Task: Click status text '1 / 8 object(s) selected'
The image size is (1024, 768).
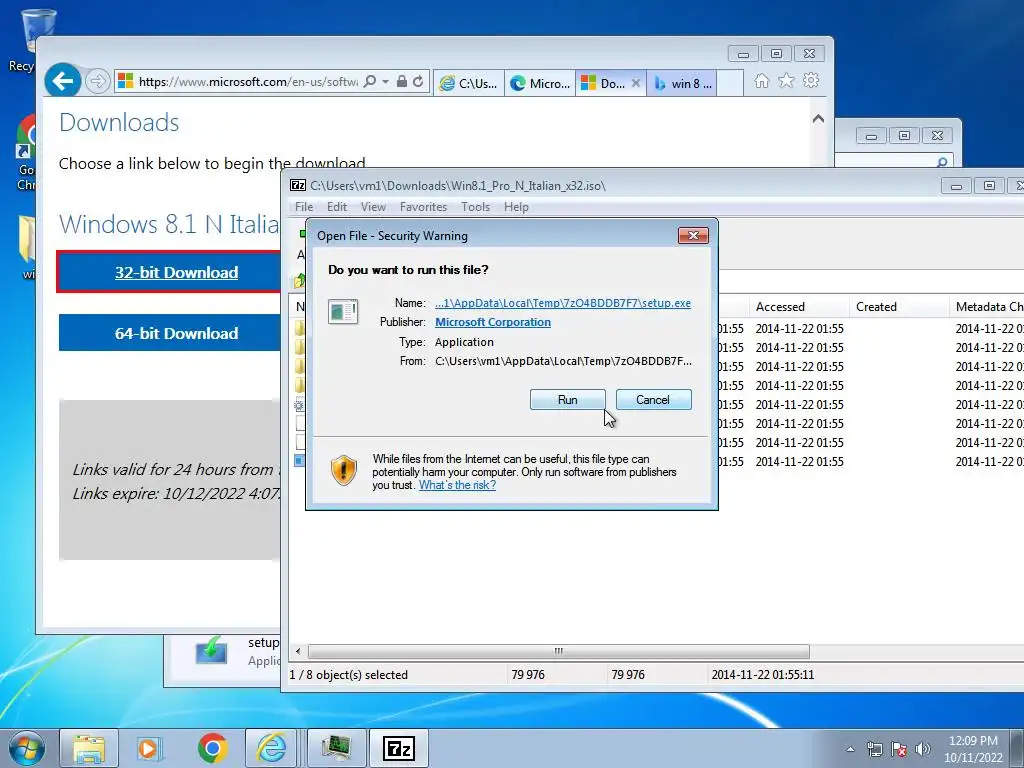Action: (x=349, y=675)
